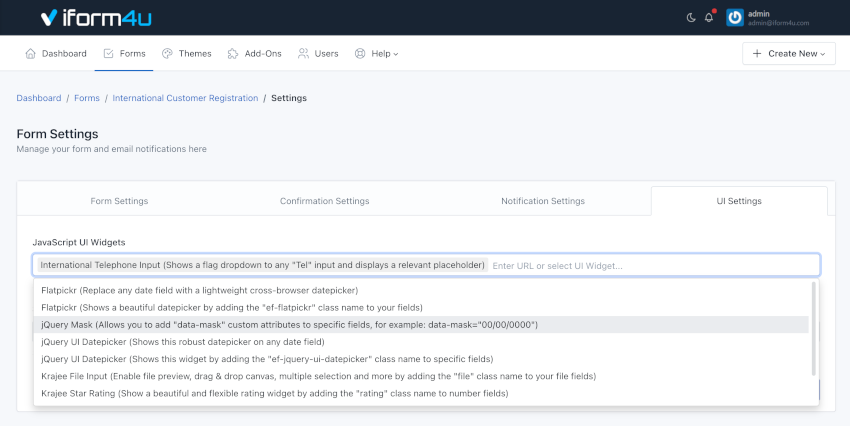Open International Customer Registration breadcrumb
Viewport: 850px width, 426px height.
(x=185, y=98)
